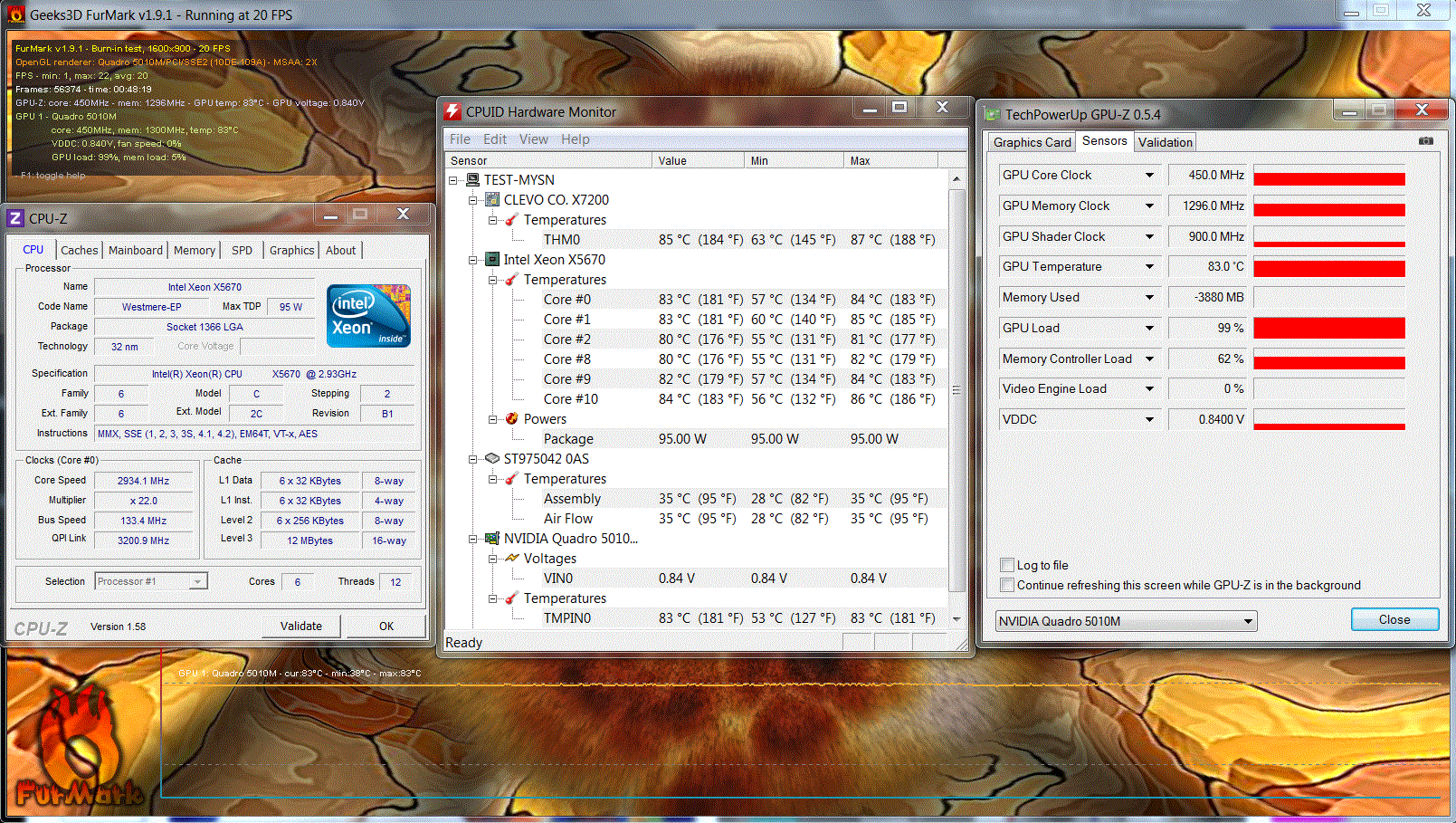Collapse the ST975042 0AS node

[473, 459]
